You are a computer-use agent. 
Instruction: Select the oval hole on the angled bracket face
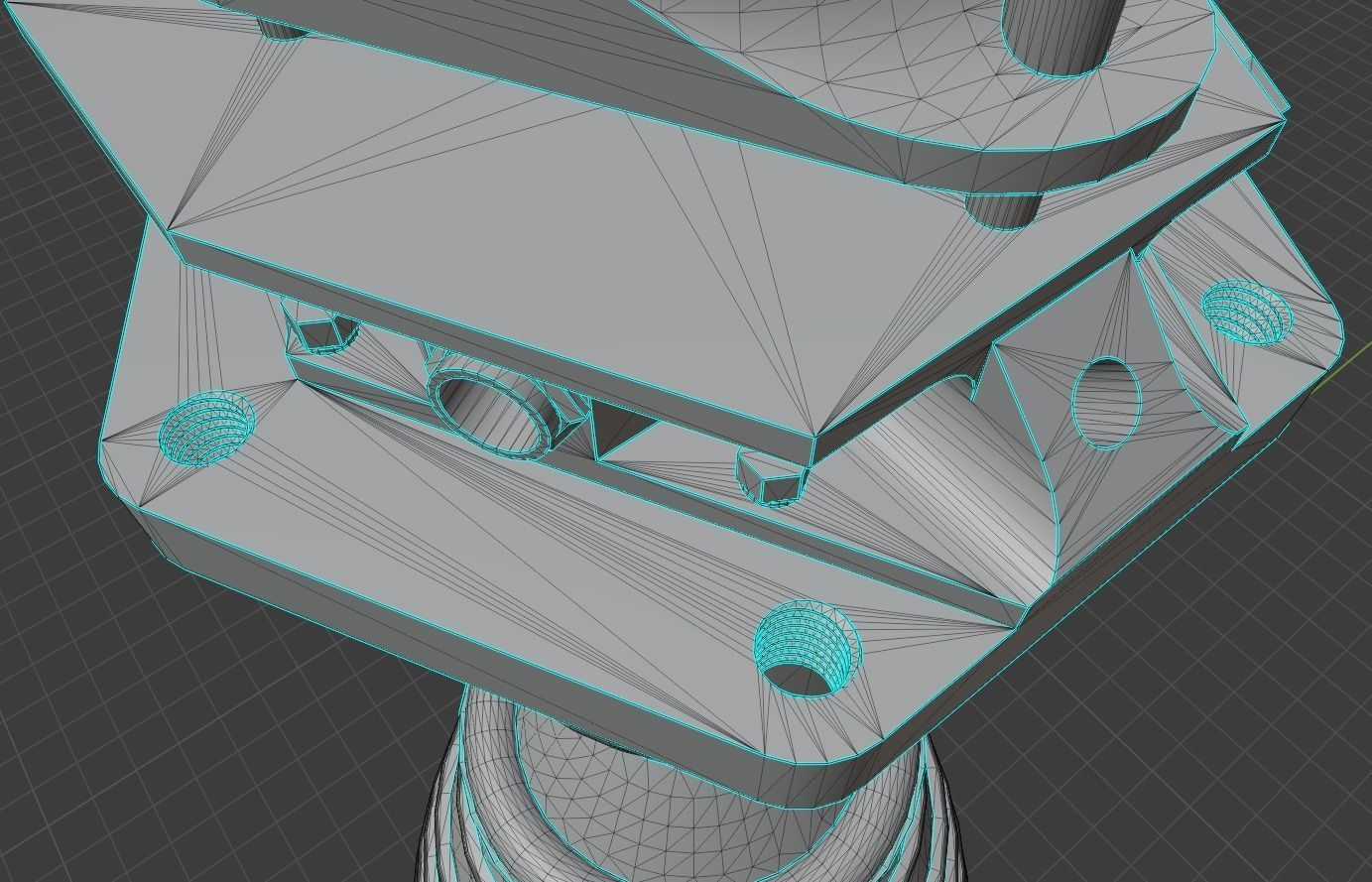1107,403
